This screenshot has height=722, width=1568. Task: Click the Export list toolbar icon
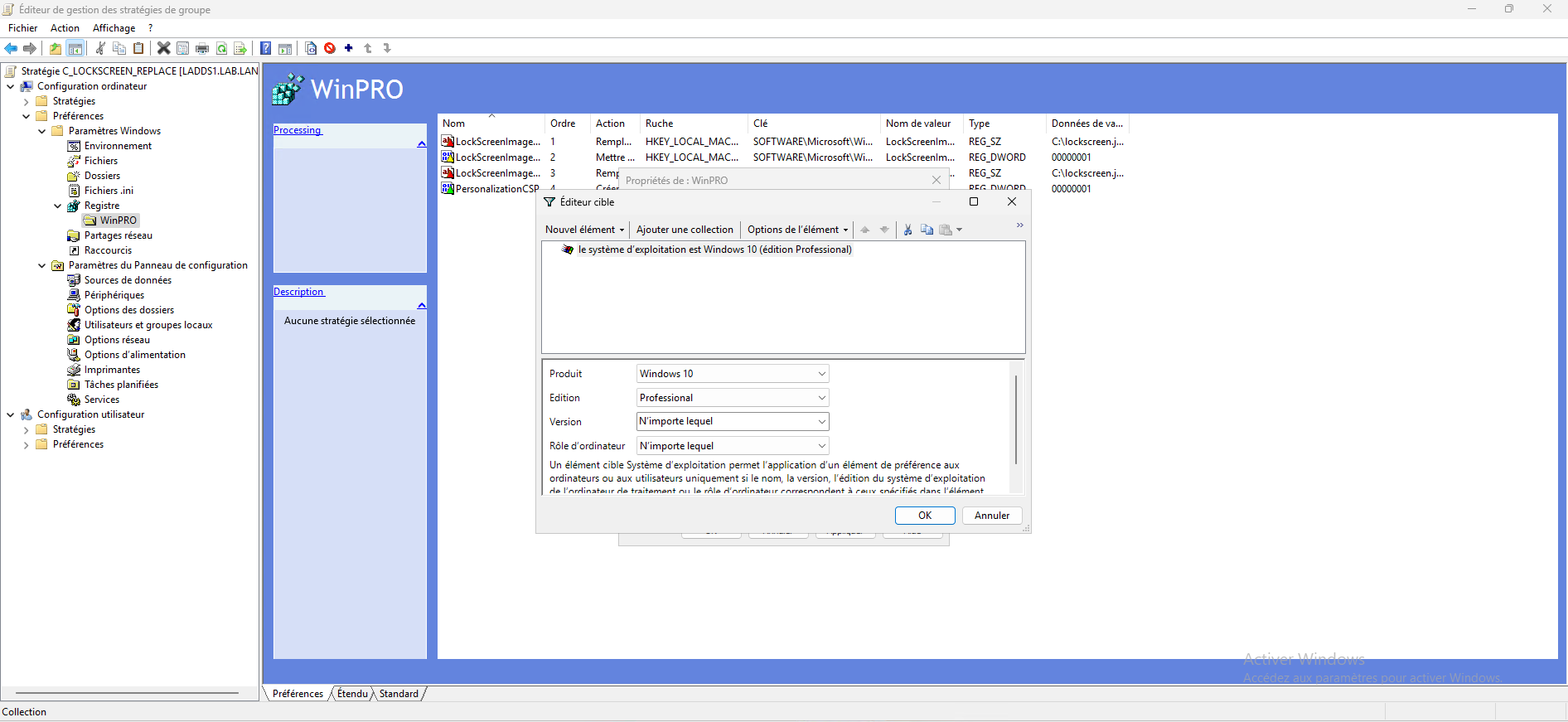[x=240, y=48]
